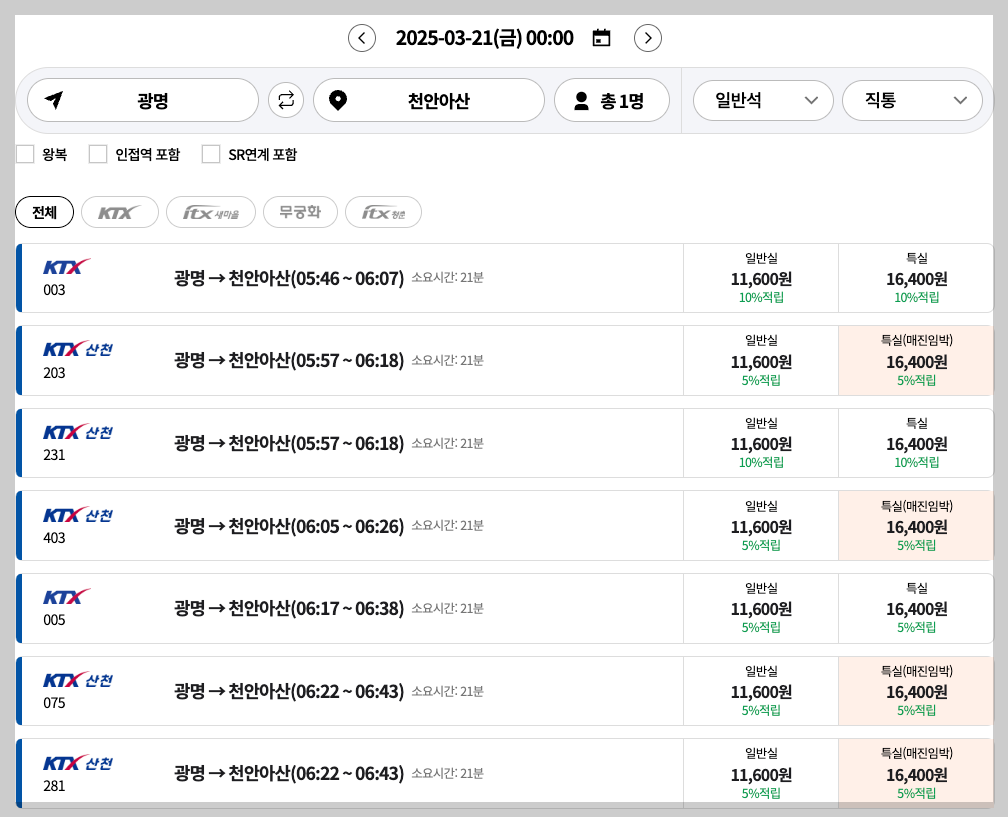This screenshot has width=1008, height=817.
Task: Click the navigation arrow icon beside 광명
Action: click(x=56, y=99)
